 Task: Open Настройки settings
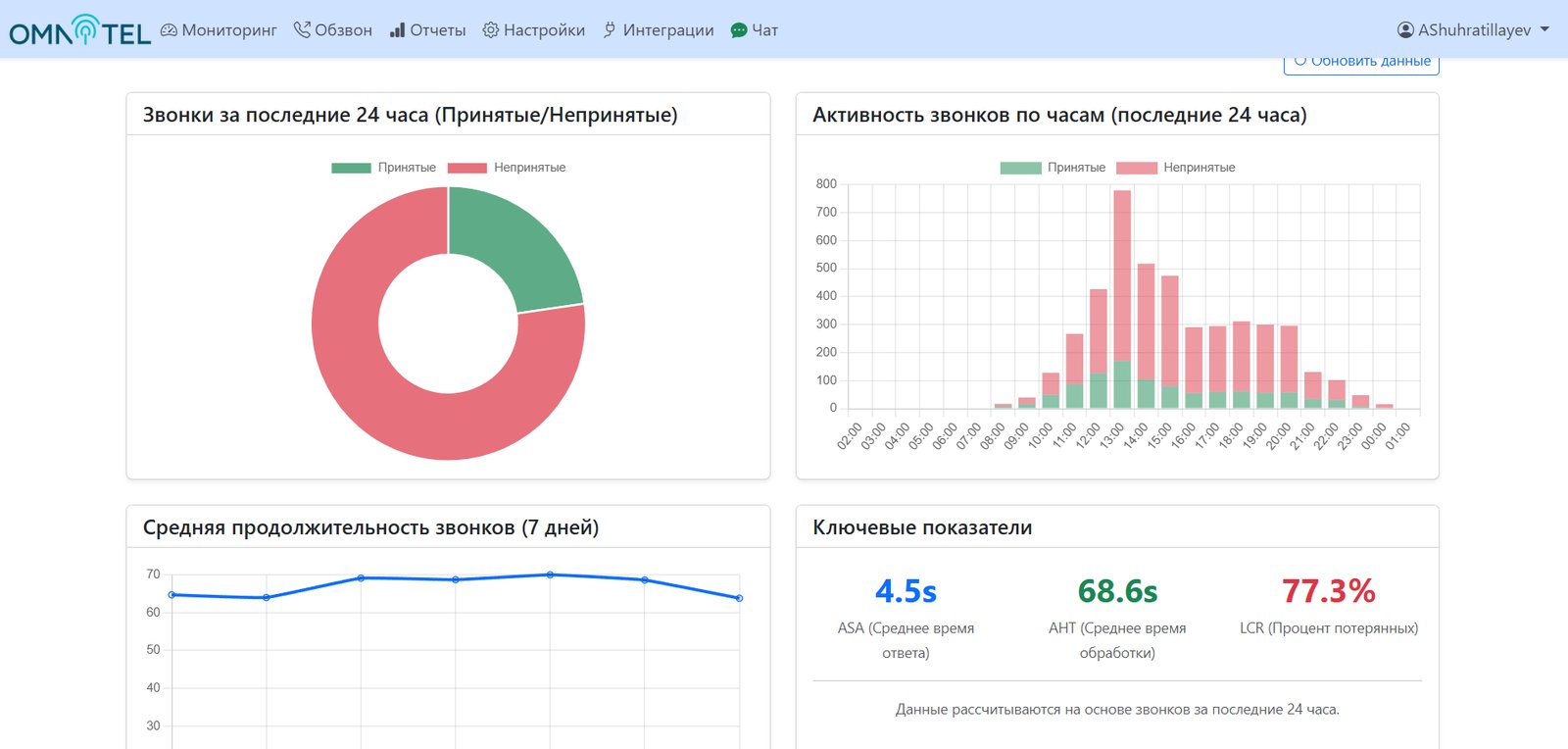pos(534,30)
